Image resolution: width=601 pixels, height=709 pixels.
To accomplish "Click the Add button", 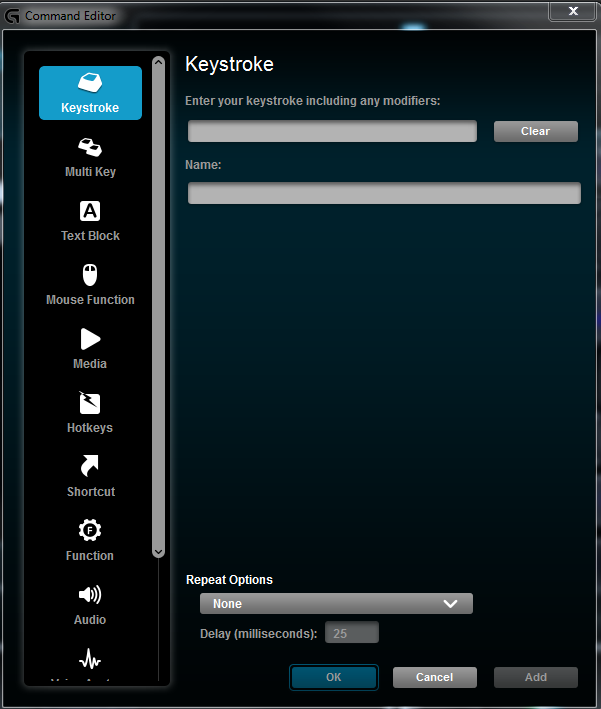I will pyautogui.click(x=536, y=677).
